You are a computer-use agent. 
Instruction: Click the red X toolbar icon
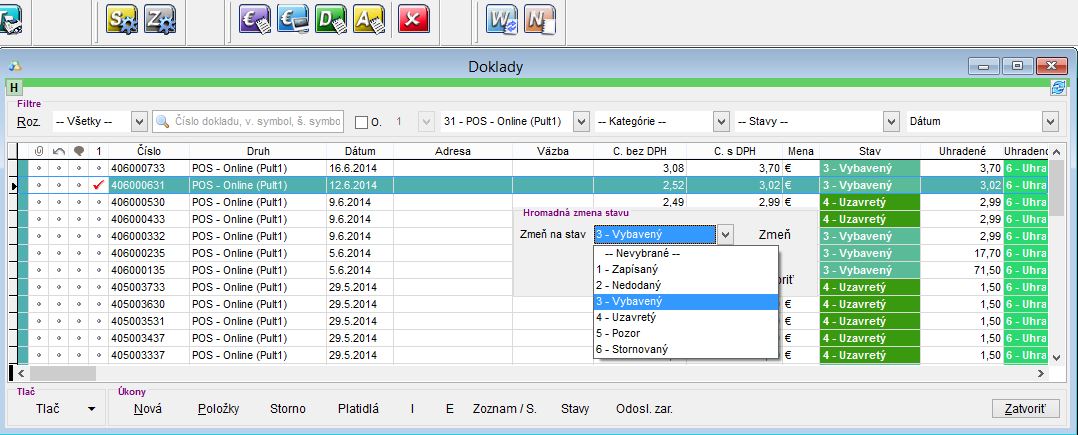coord(413,20)
